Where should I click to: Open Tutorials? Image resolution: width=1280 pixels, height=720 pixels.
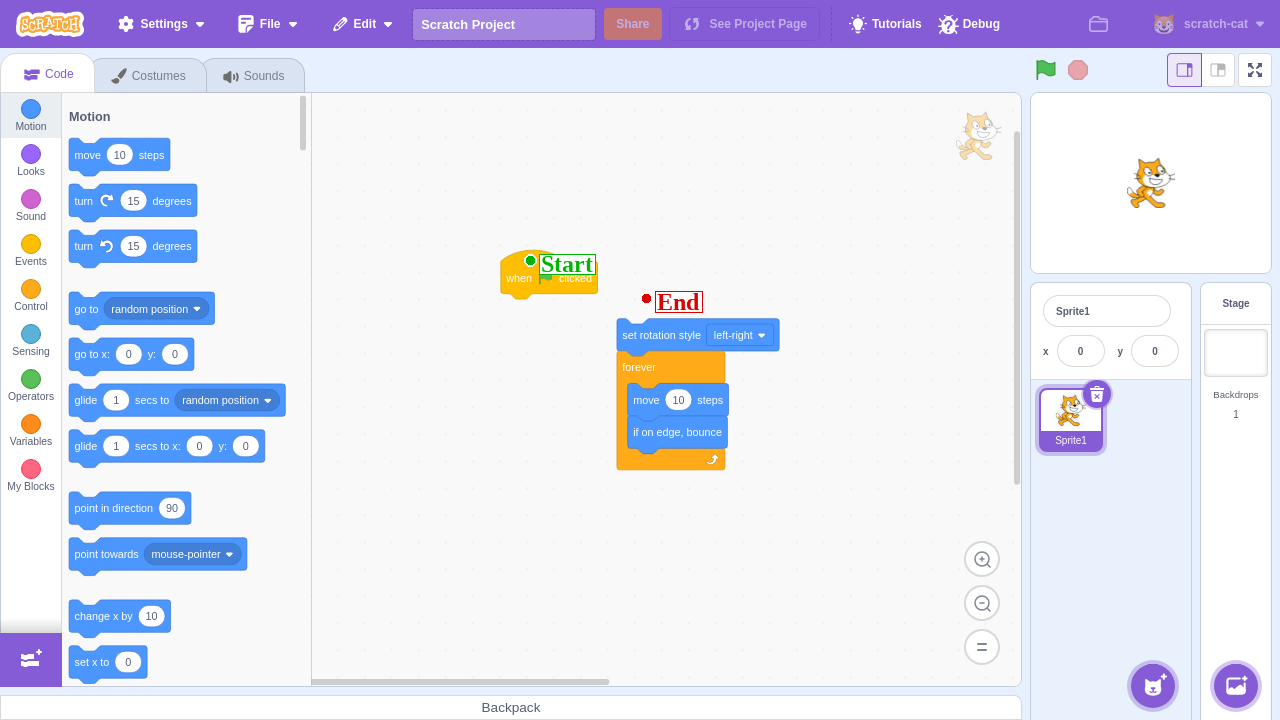[x=885, y=24]
